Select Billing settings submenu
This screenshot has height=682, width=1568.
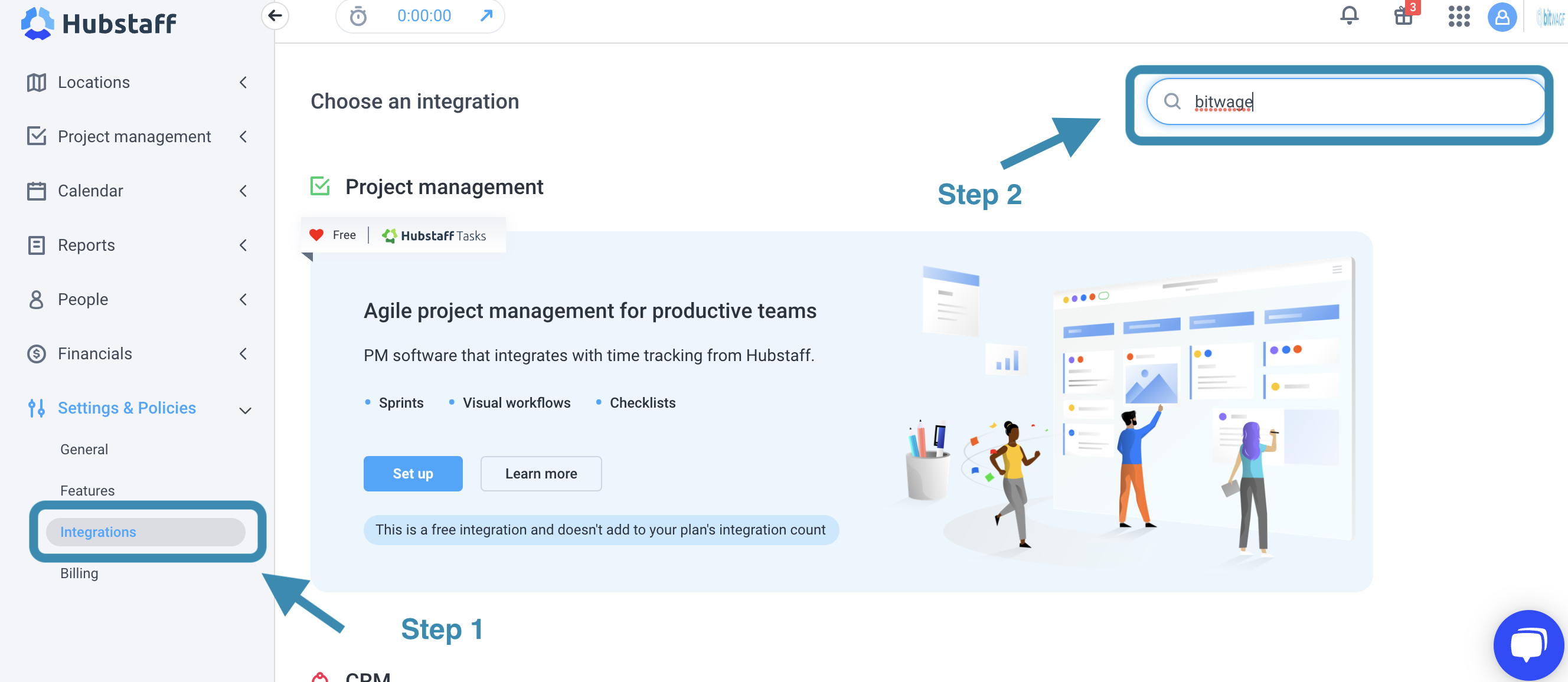point(79,573)
